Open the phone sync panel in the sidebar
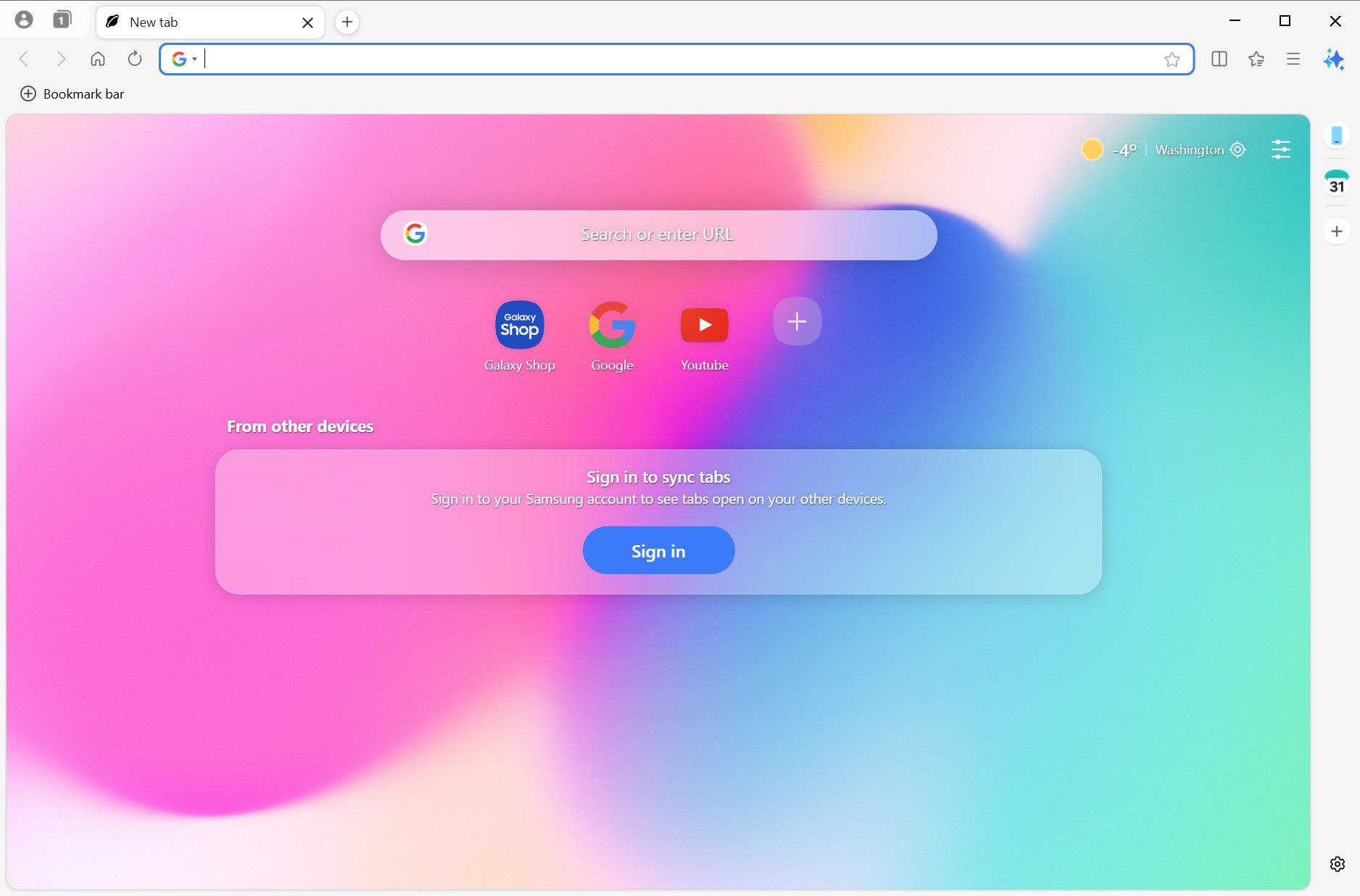The width and height of the screenshot is (1360, 896). tap(1337, 136)
